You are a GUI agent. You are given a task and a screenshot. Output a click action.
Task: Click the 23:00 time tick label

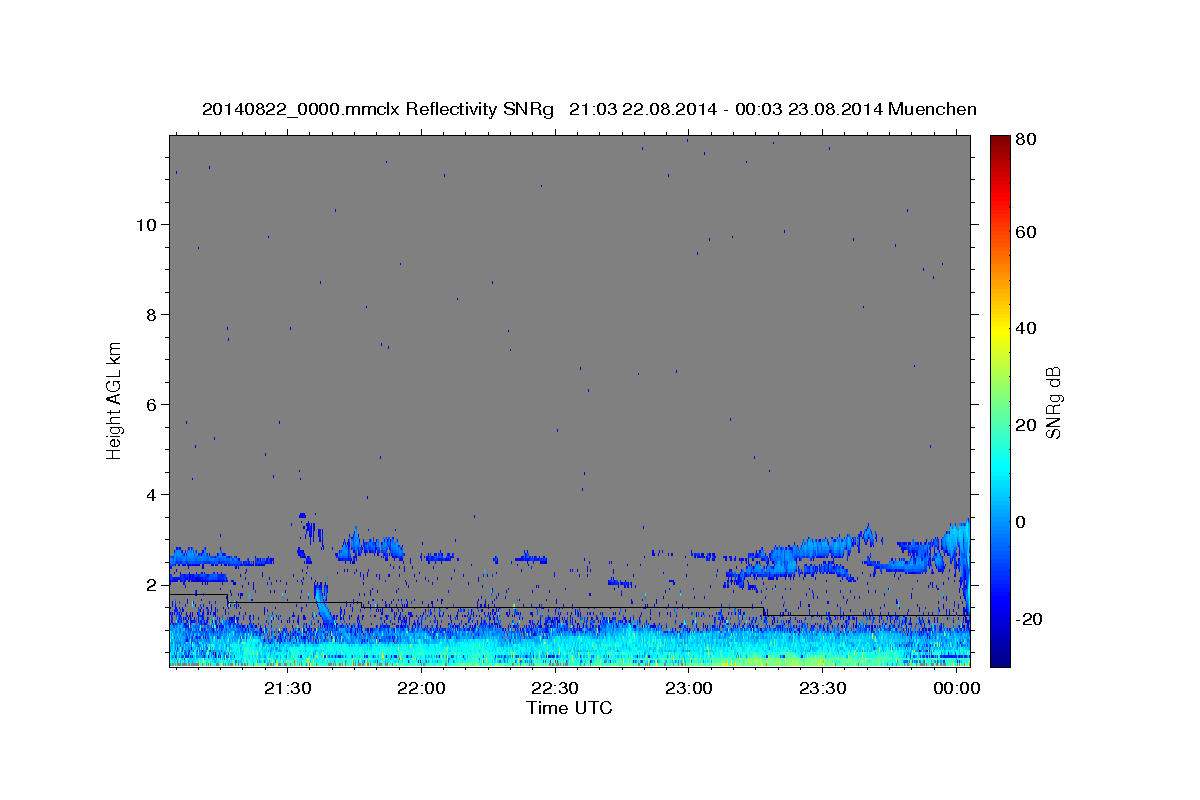689,689
